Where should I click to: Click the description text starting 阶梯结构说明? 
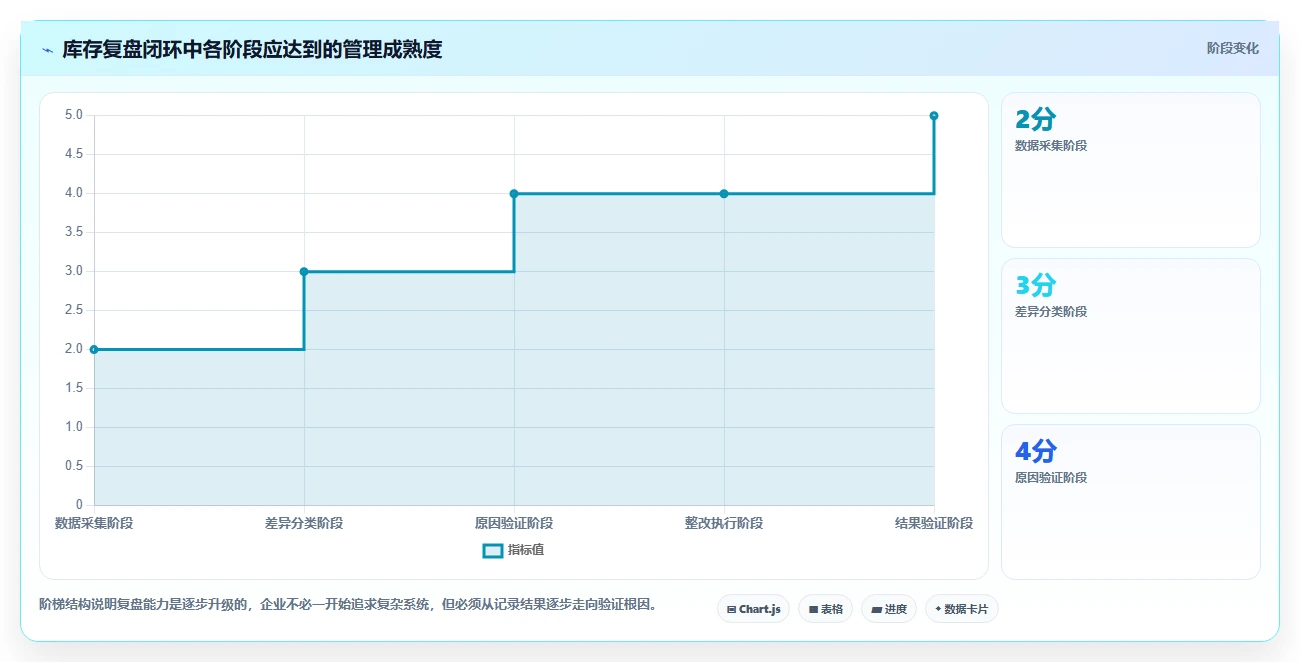pos(350,604)
